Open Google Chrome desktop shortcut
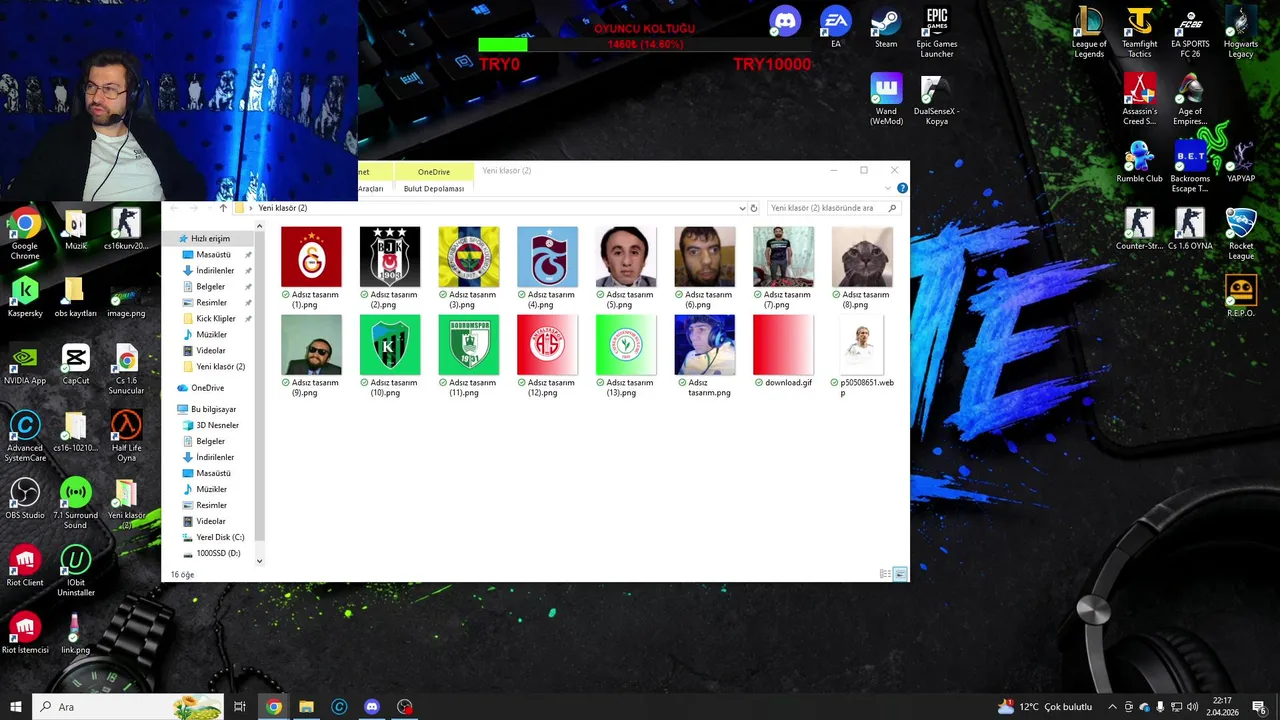This screenshot has height=720, width=1280. point(25,234)
